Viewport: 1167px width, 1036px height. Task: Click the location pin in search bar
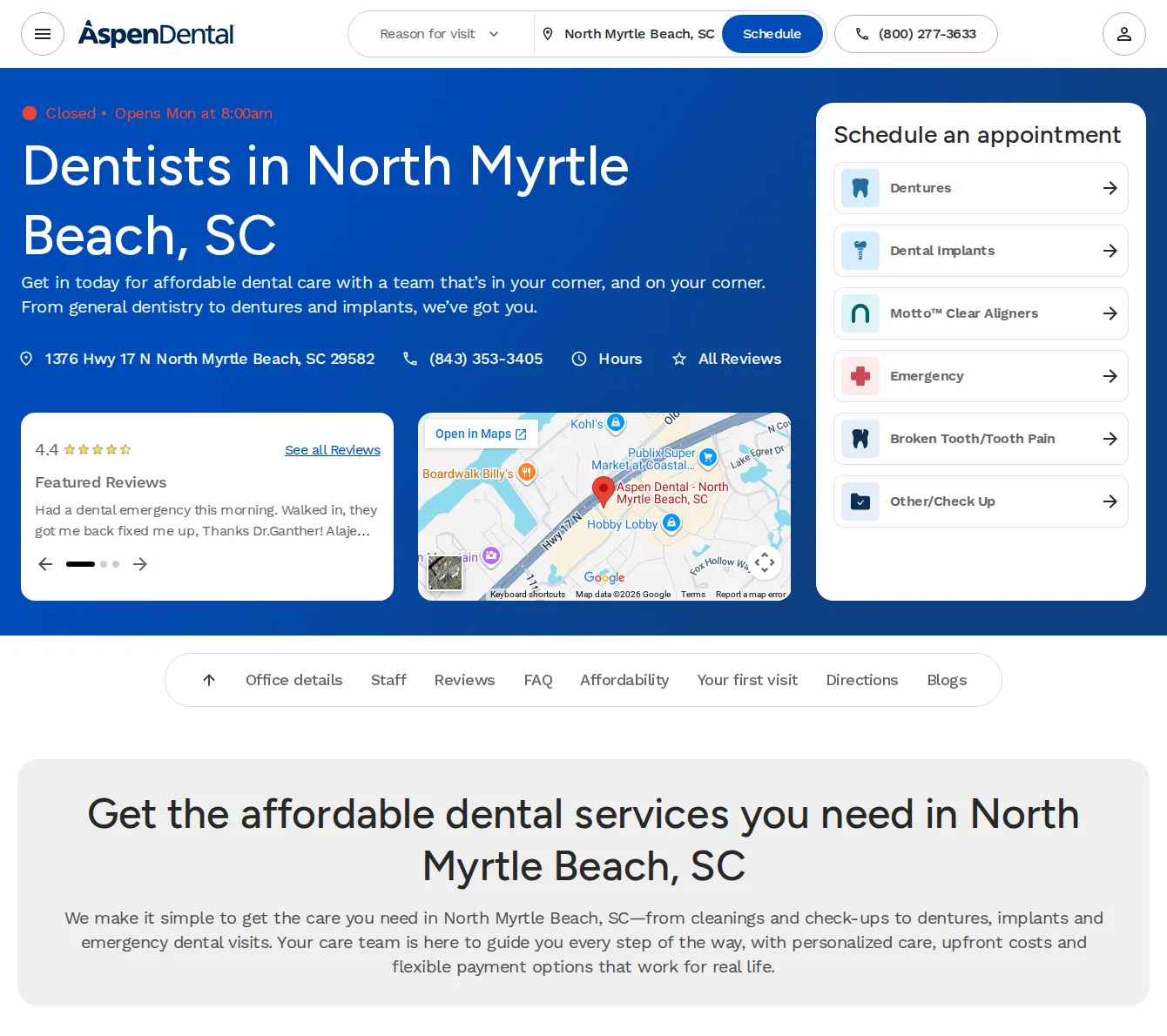548,34
